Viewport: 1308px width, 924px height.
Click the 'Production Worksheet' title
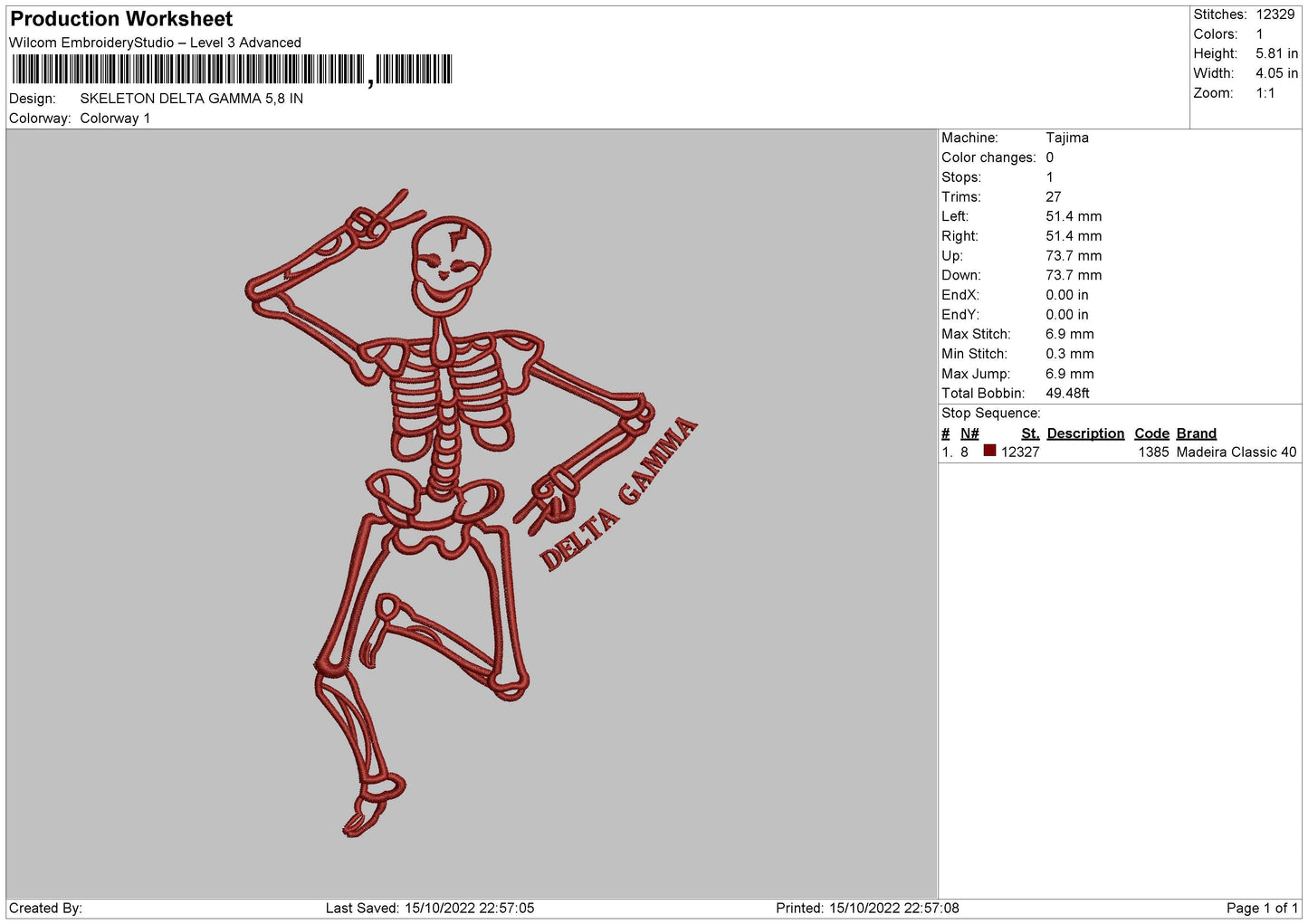pos(121,19)
